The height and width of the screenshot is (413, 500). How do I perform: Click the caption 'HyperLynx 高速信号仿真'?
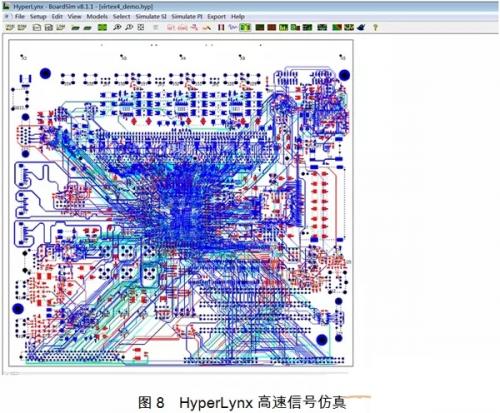[263, 402]
